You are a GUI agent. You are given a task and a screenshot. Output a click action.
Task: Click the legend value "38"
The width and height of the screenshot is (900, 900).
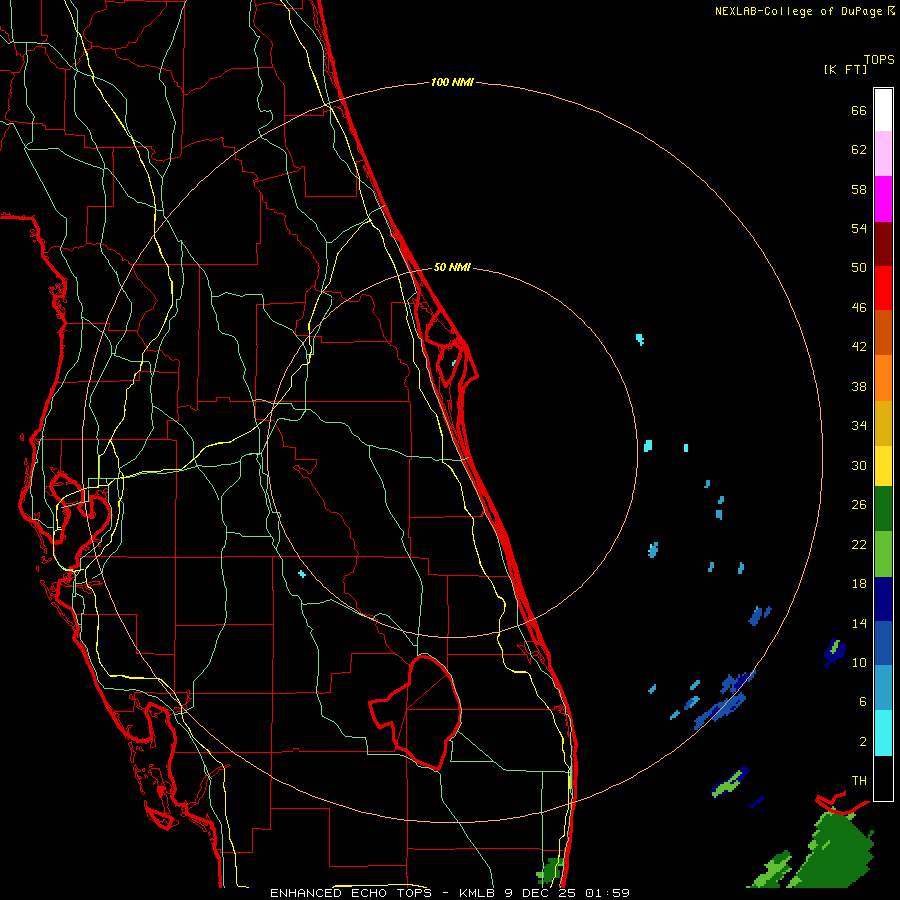pos(859,386)
